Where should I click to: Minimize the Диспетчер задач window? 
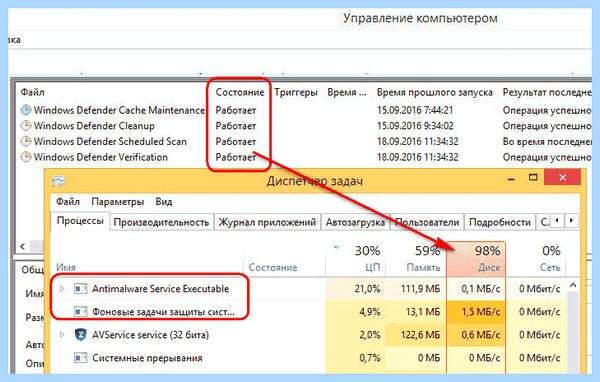click(x=511, y=178)
